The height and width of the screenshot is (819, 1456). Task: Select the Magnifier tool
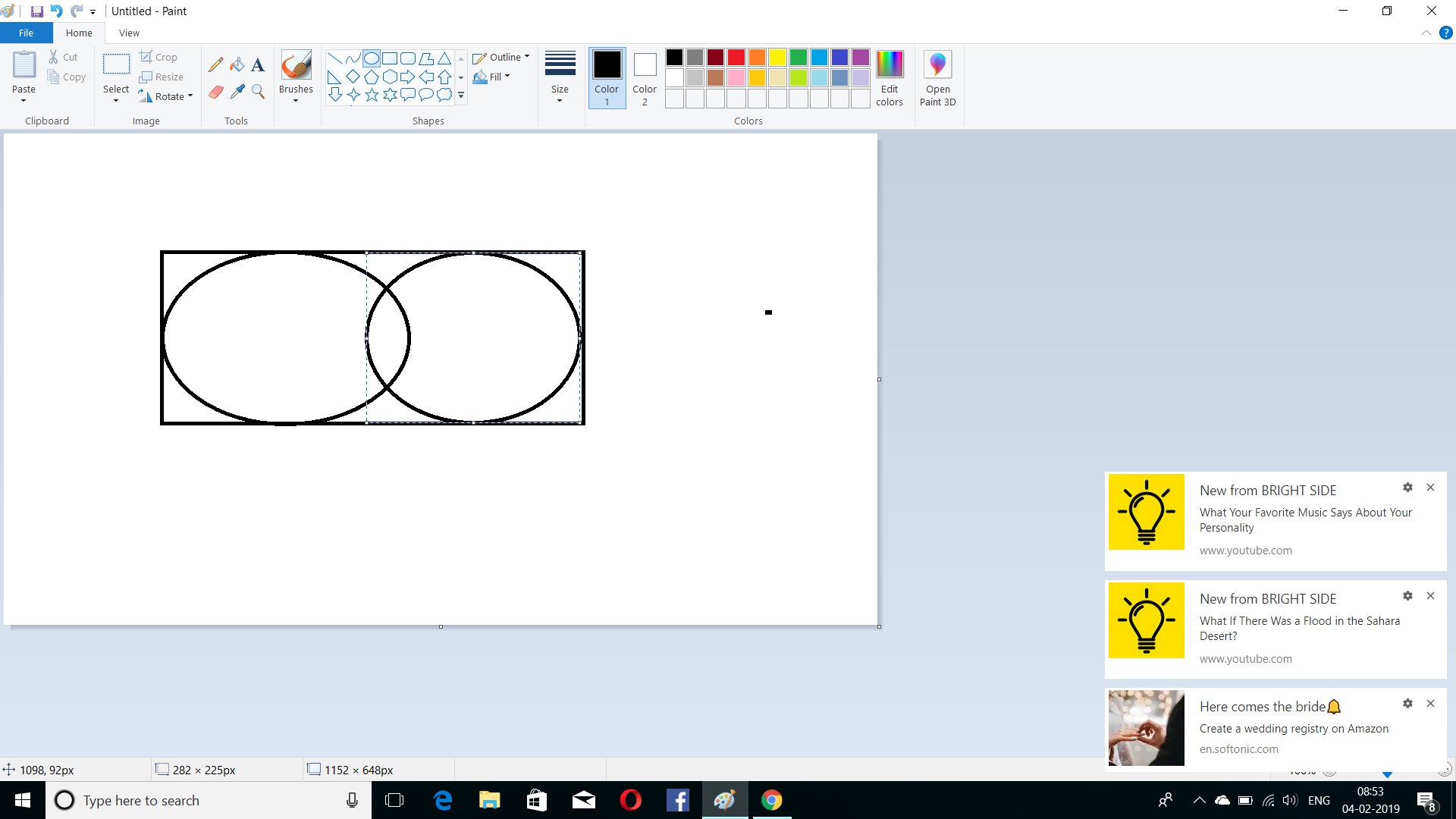coord(258,92)
